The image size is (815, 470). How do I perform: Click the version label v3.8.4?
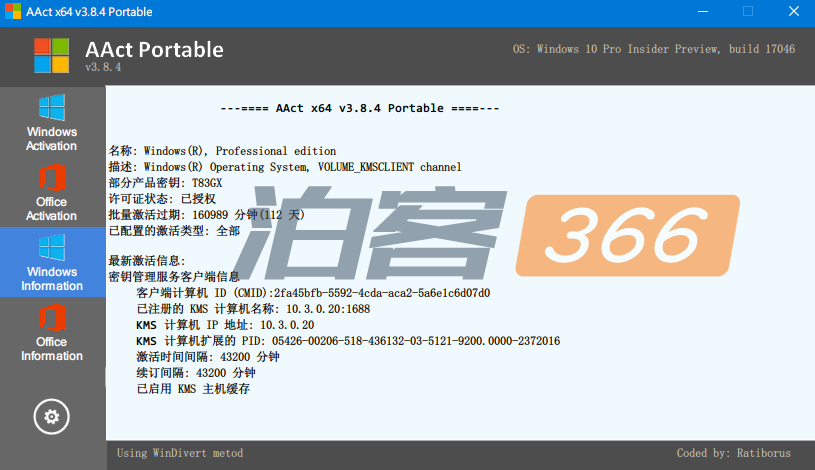click(x=103, y=67)
